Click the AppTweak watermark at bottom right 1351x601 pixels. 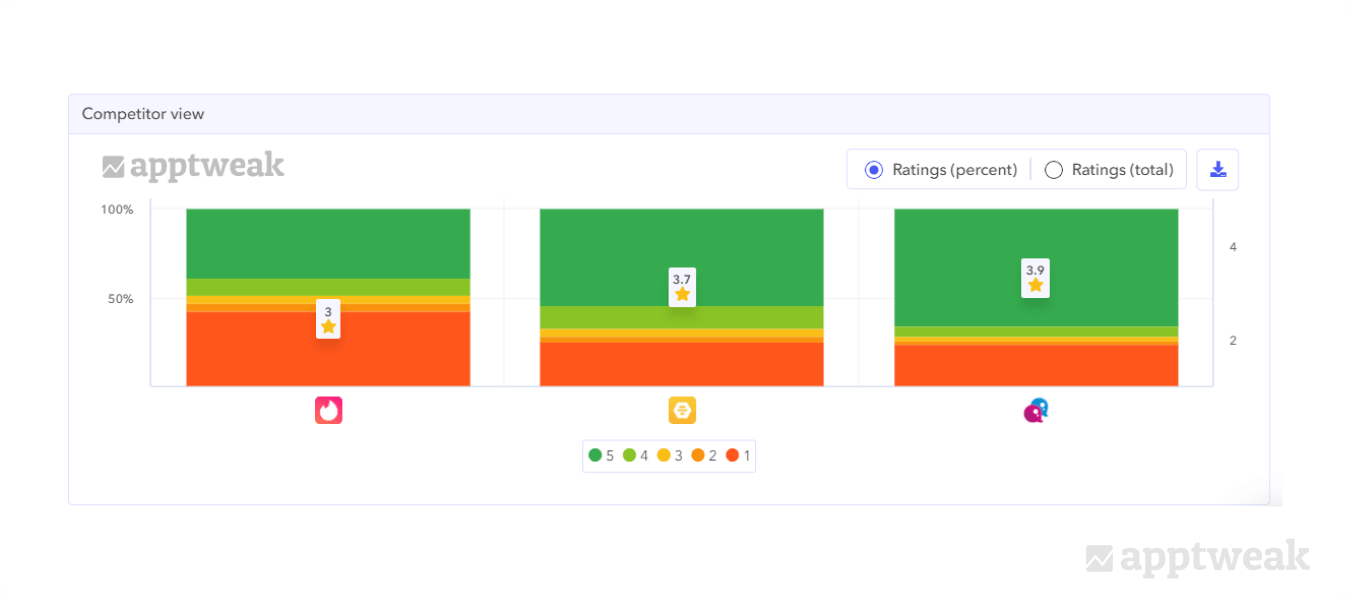1198,557
